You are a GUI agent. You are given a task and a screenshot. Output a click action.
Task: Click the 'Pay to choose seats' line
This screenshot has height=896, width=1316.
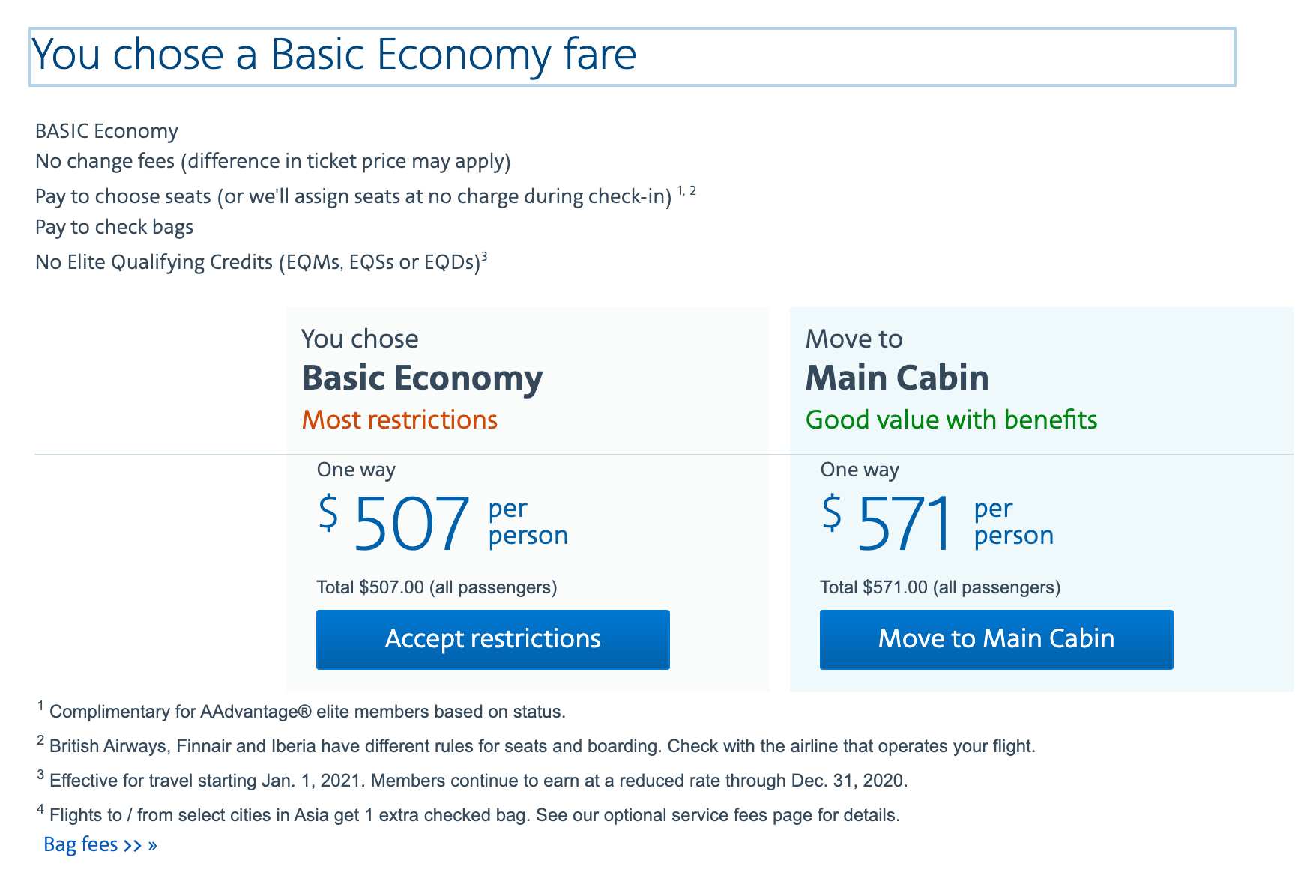pos(353,196)
